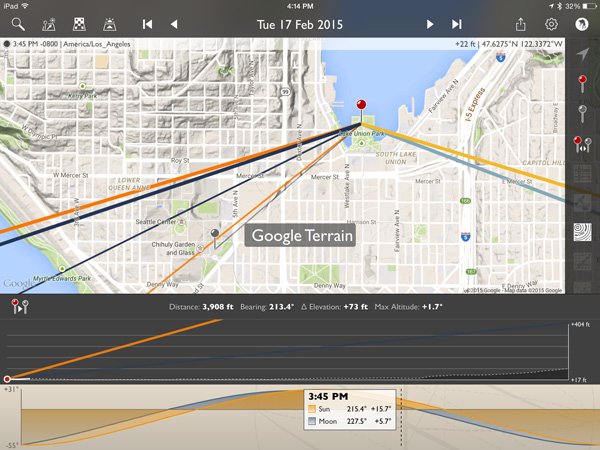Choose the Google Terrain map type thumbnail
600x450 pixels.
point(582,231)
